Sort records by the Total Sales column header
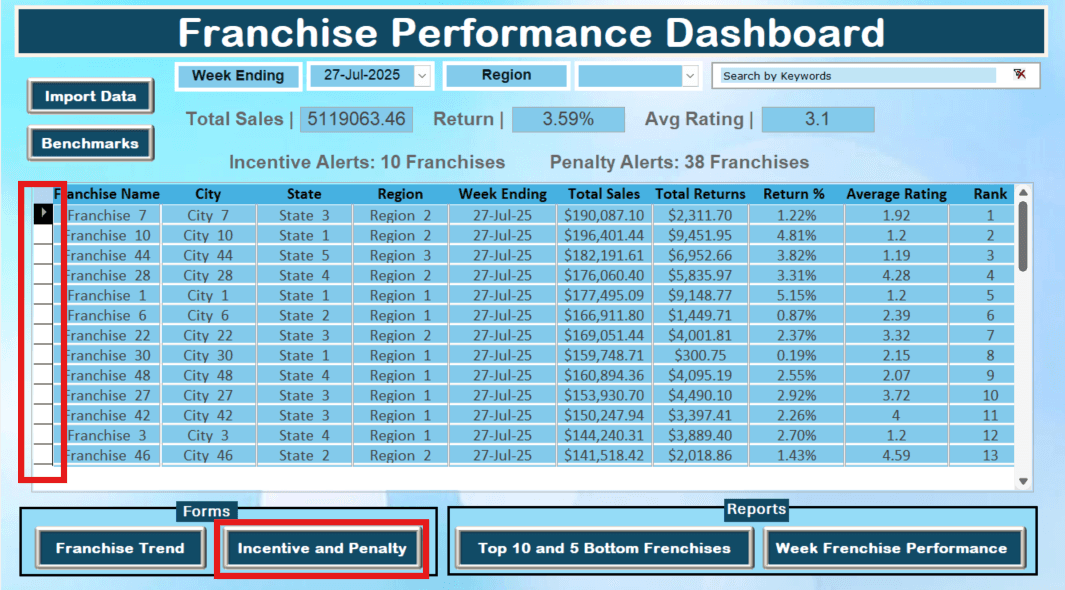Viewport: 1065px width, 590px height. [x=603, y=193]
